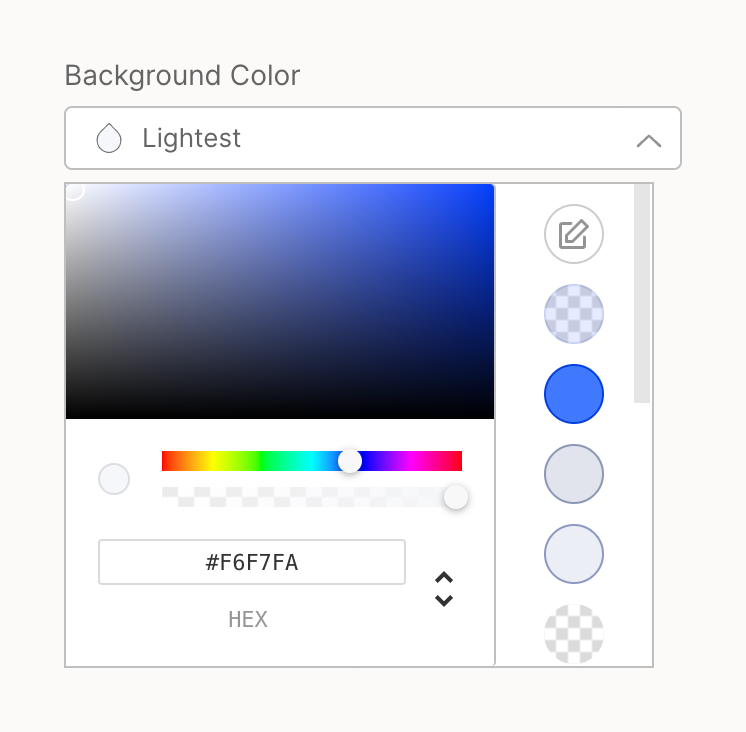Select the transparent light-blue checkered swatch

point(574,314)
